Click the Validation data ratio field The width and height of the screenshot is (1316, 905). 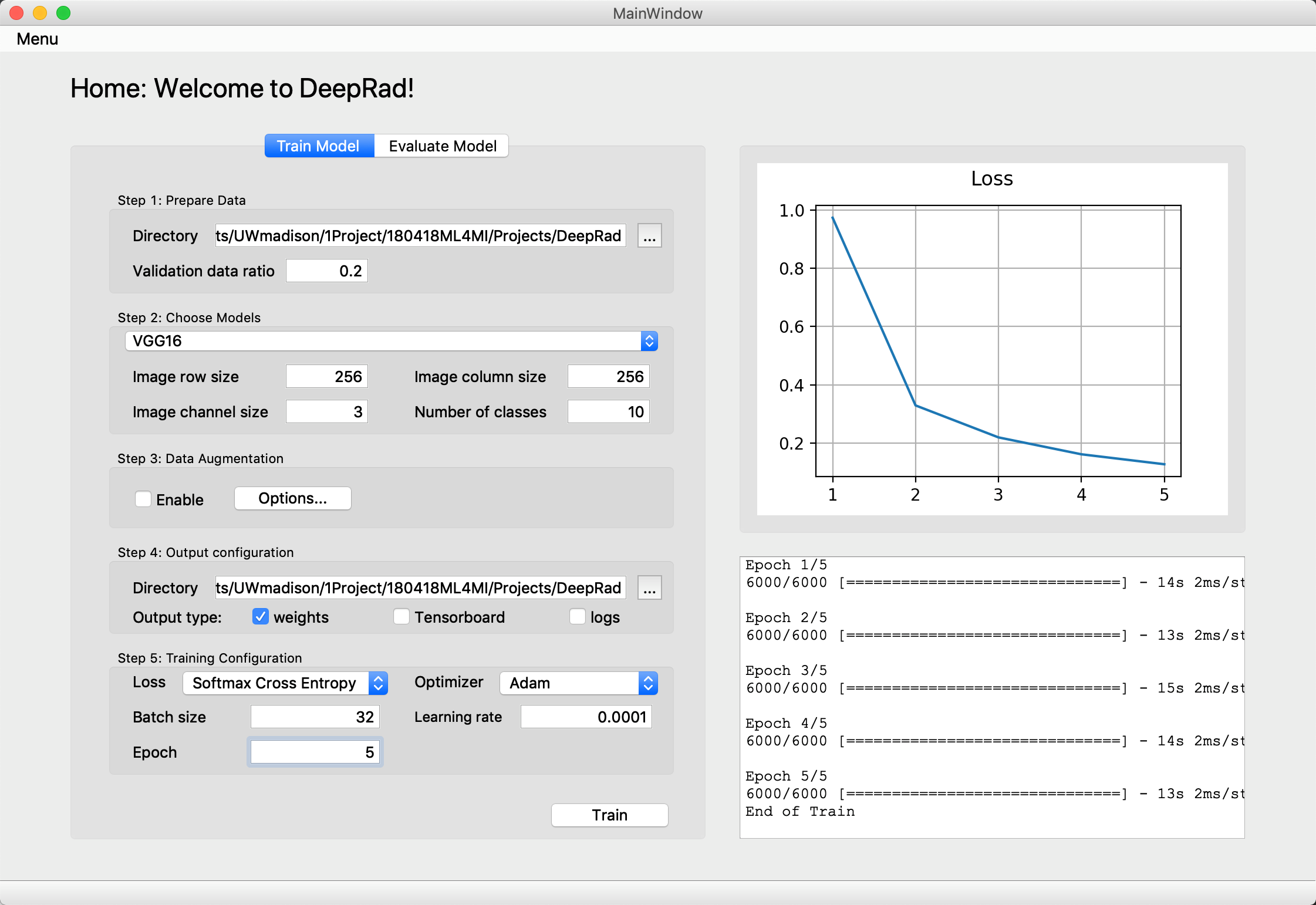(x=327, y=271)
